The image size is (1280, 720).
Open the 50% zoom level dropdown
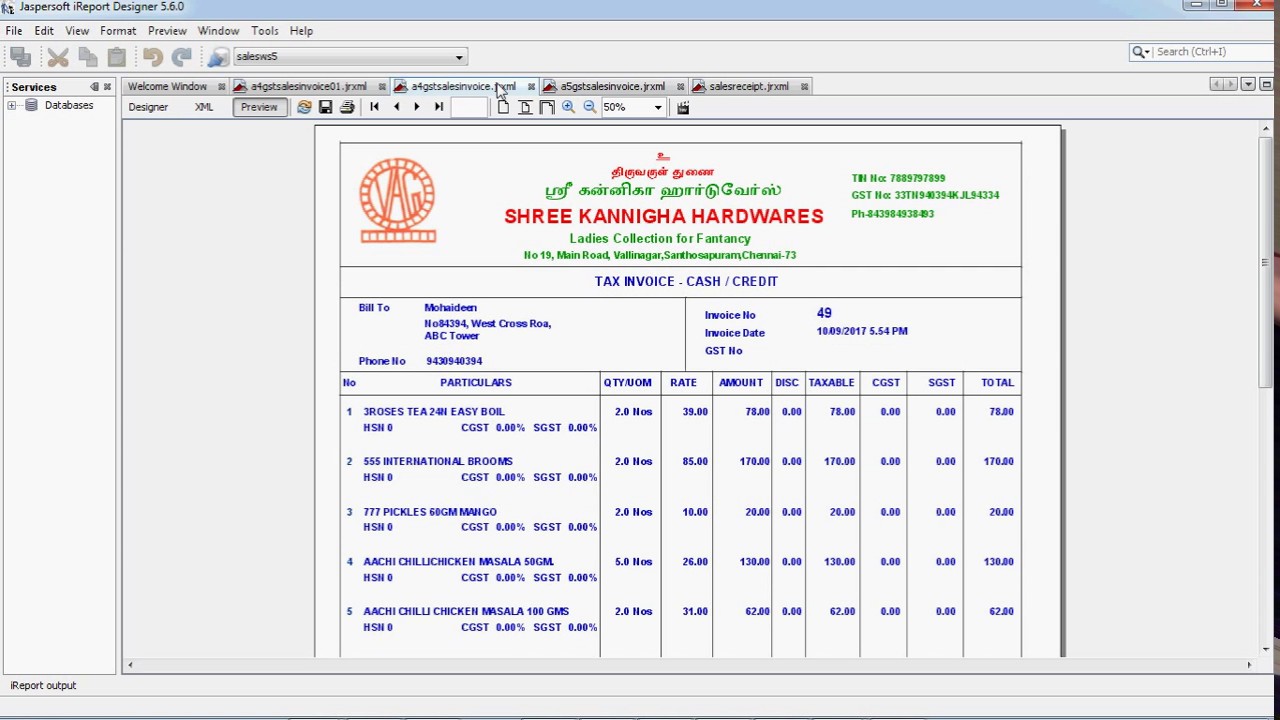coord(658,107)
